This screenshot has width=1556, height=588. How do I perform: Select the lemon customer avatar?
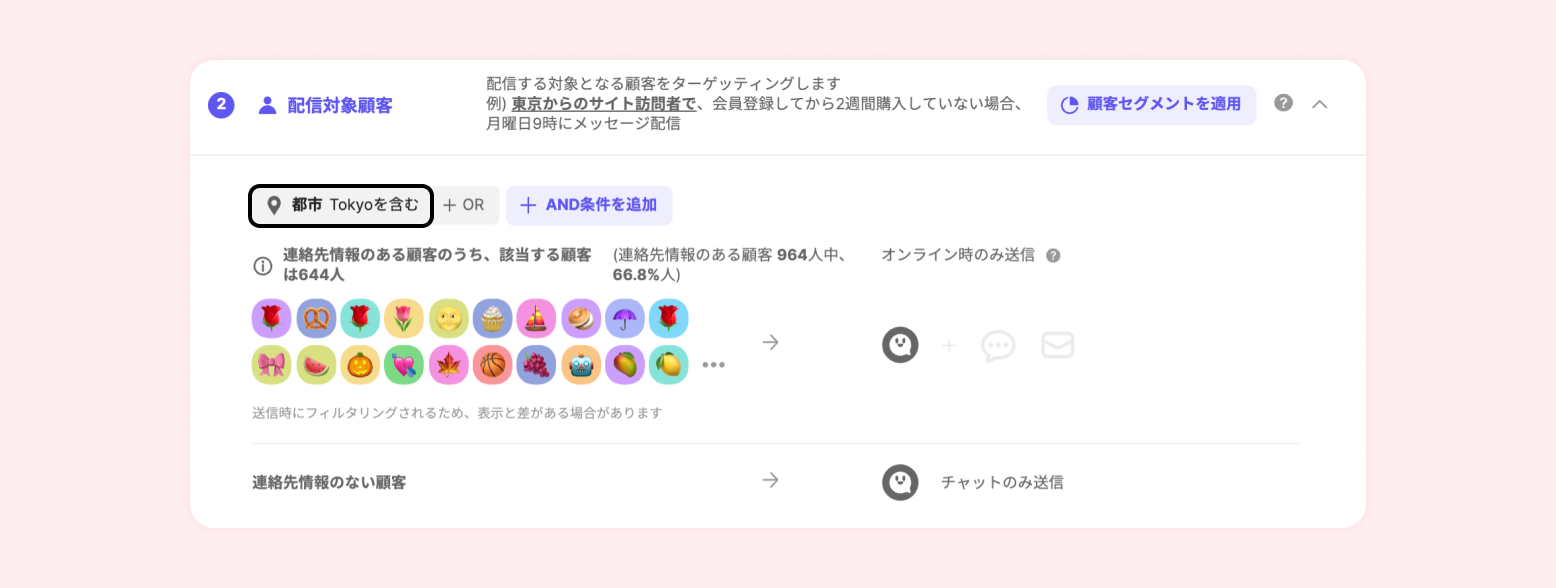669,365
